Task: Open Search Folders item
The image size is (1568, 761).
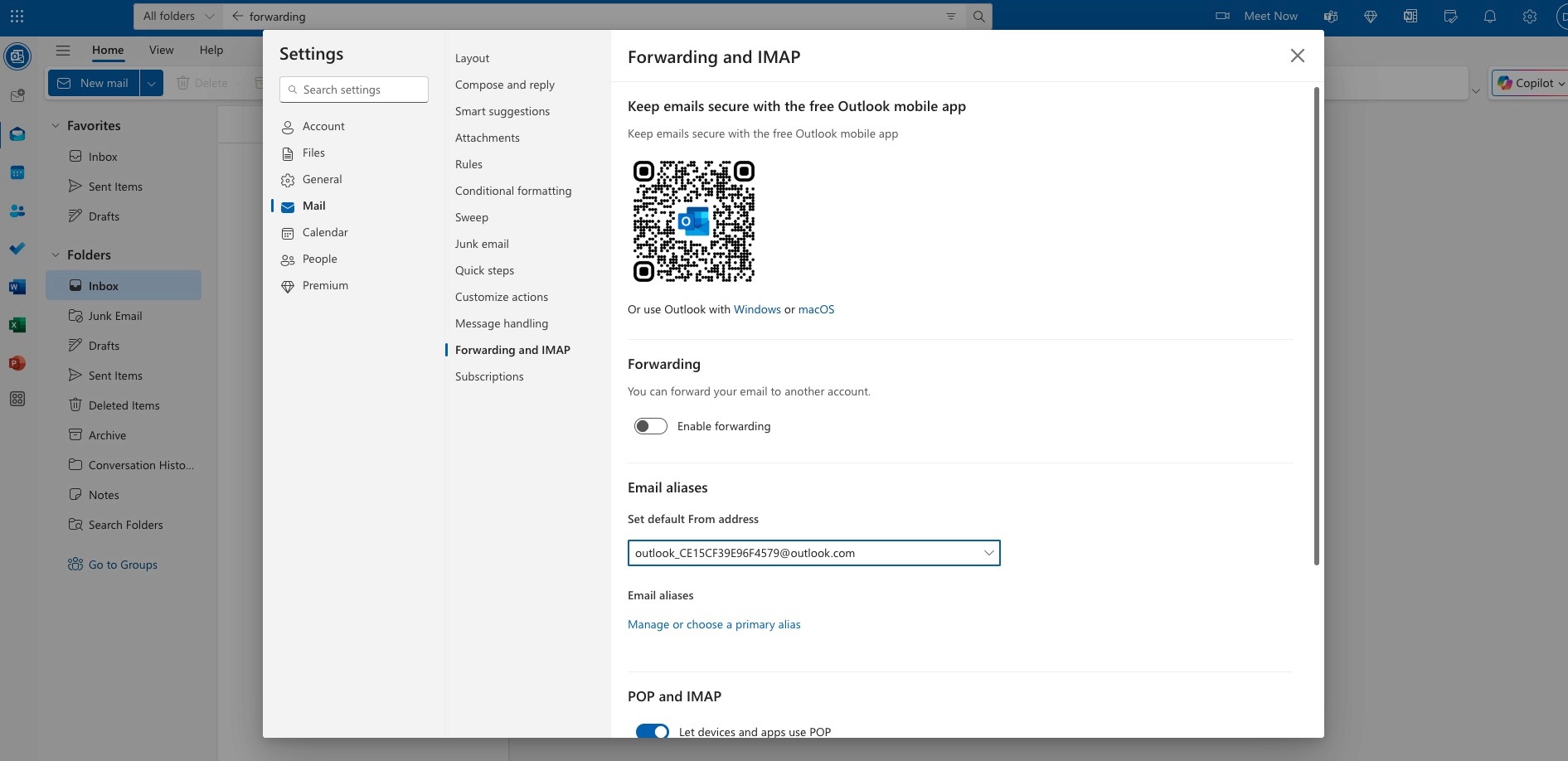Action: click(124, 525)
